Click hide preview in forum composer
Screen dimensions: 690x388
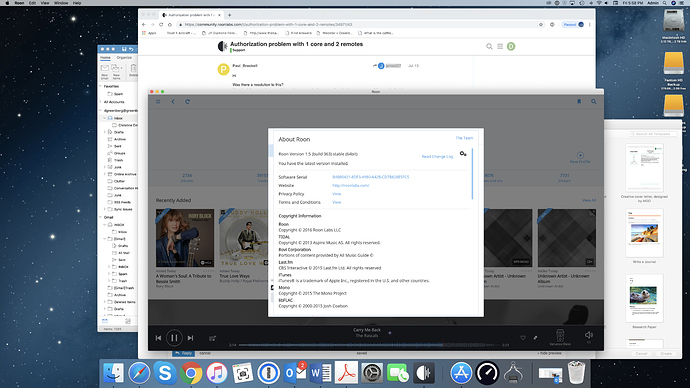pyautogui.click(x=549, y=353)
